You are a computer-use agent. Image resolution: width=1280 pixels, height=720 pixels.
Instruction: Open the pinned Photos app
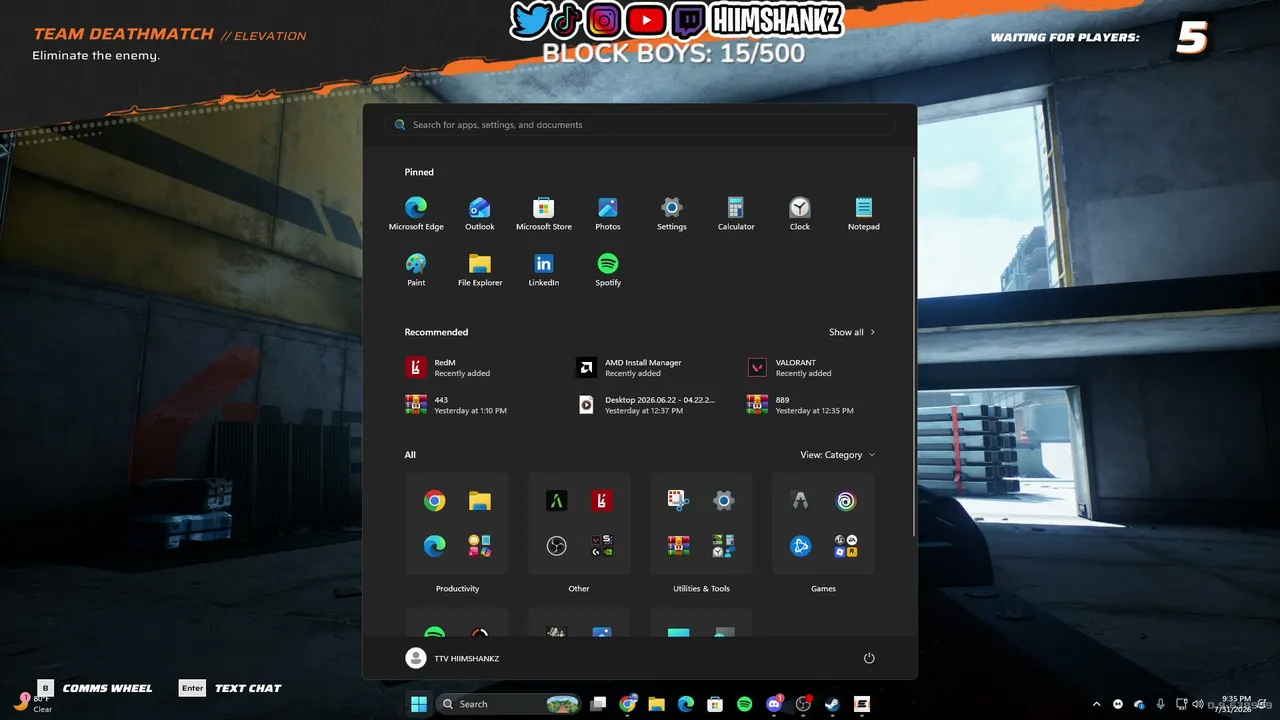tap(608, 214)
